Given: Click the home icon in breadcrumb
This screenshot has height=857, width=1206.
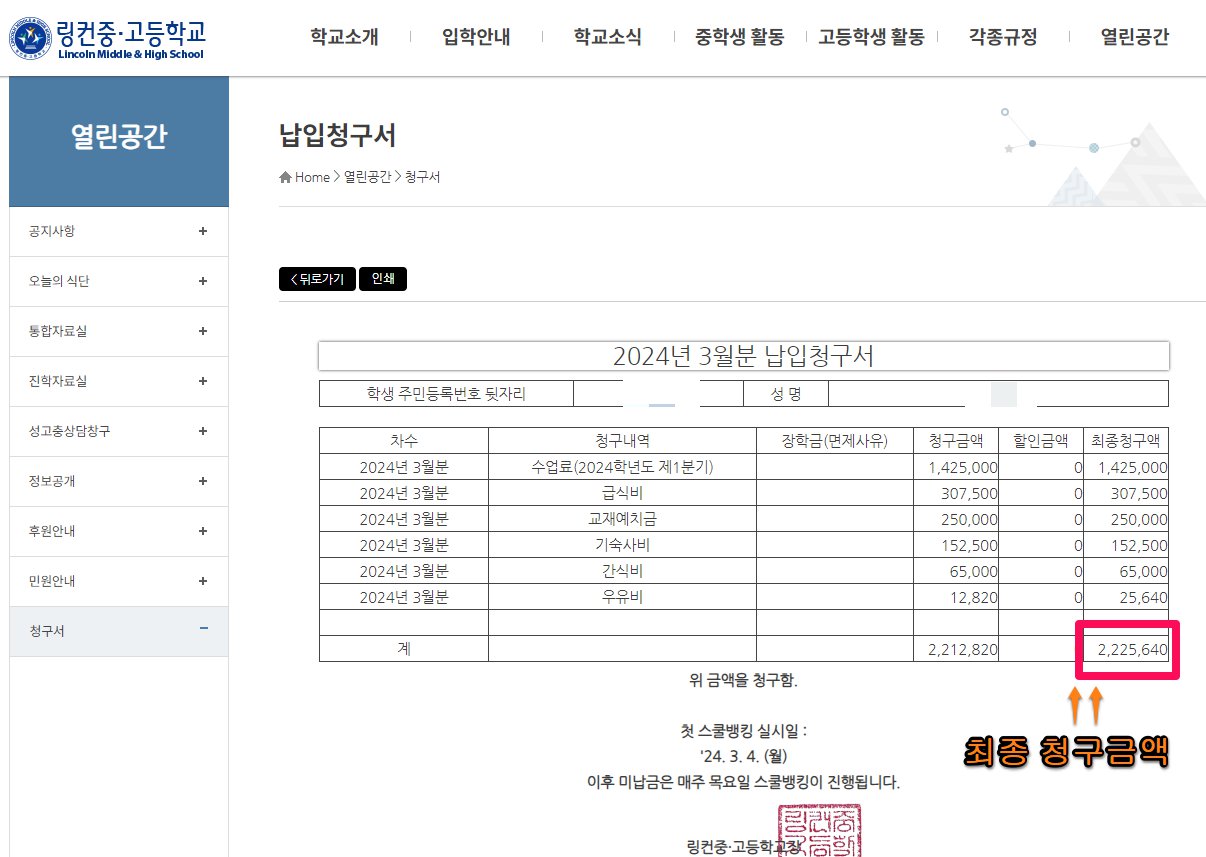Looking at the screenshot, I should 285,177.
